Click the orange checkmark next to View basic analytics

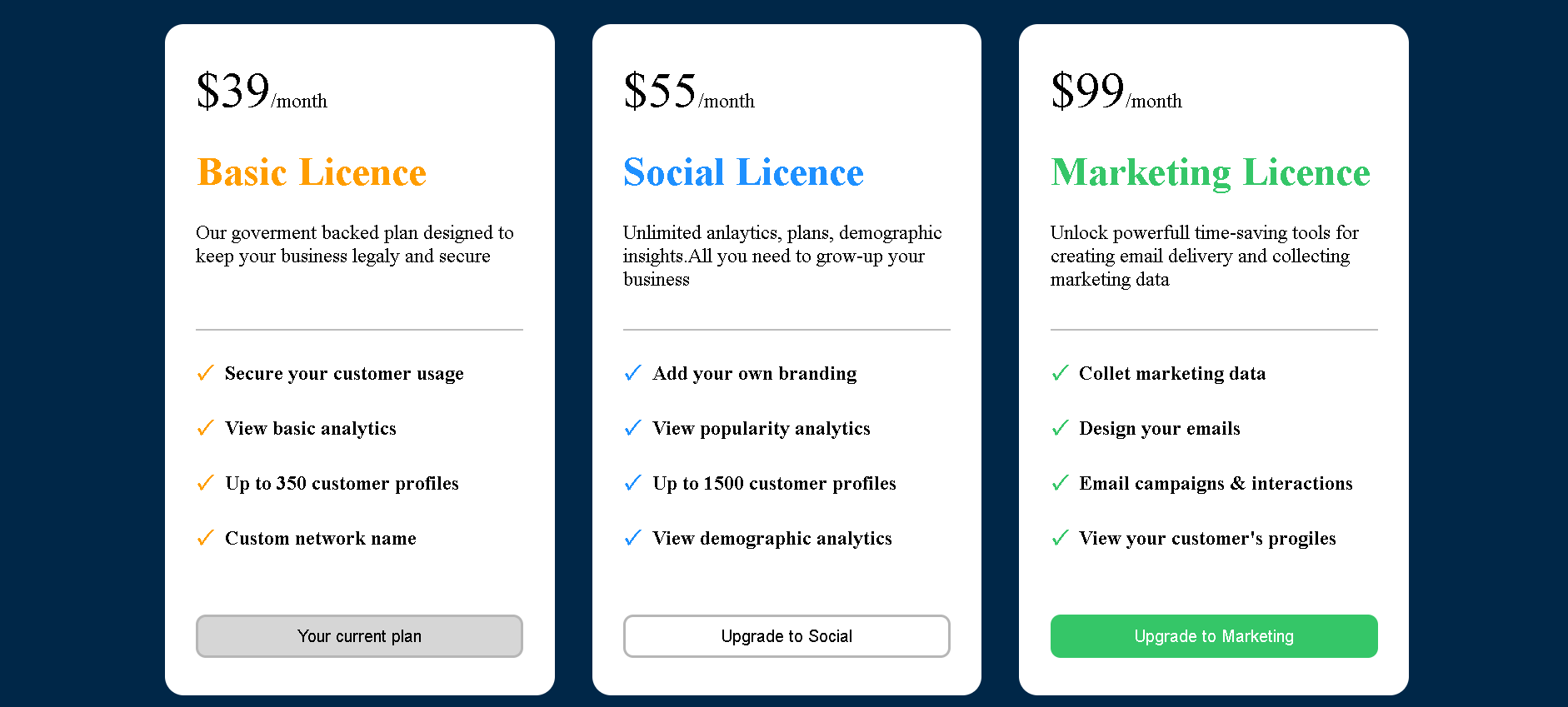click(205, 427)
